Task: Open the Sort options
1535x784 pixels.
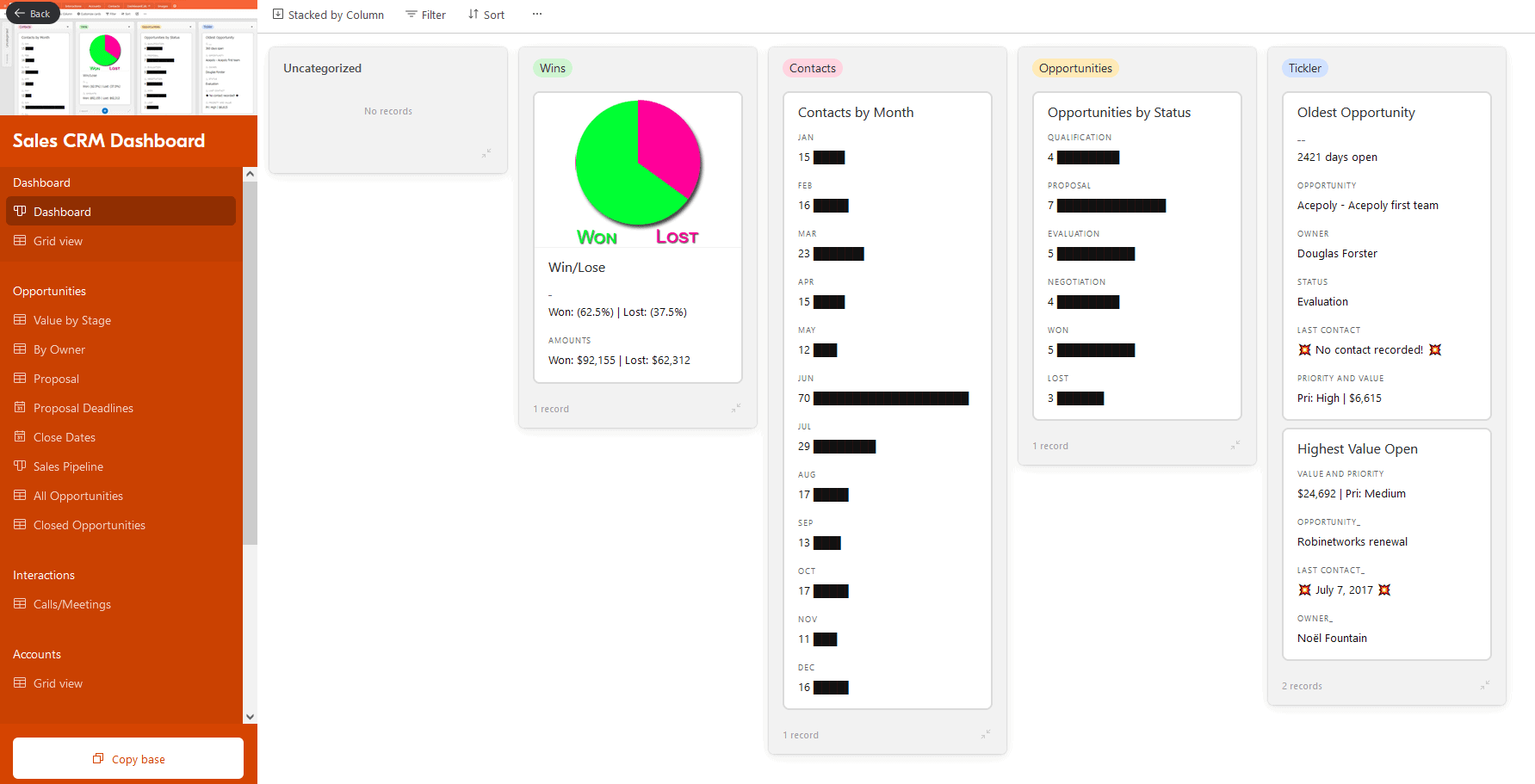Action: 486,15
